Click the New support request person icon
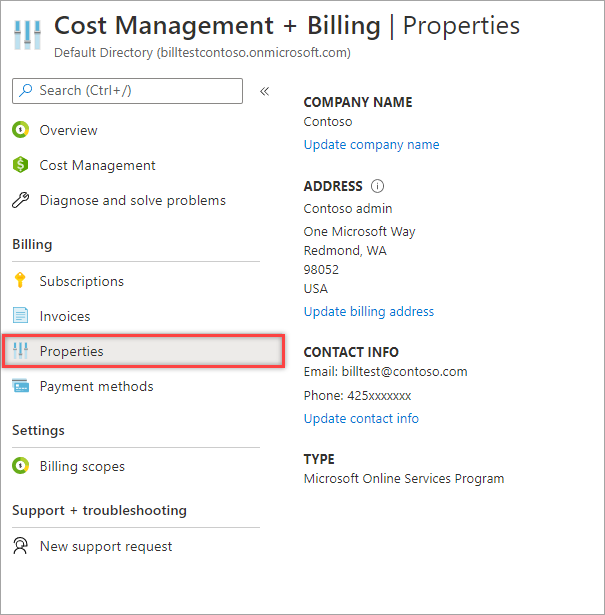The height and width of the screenshot is (615, 605). [x=20, y=546]
